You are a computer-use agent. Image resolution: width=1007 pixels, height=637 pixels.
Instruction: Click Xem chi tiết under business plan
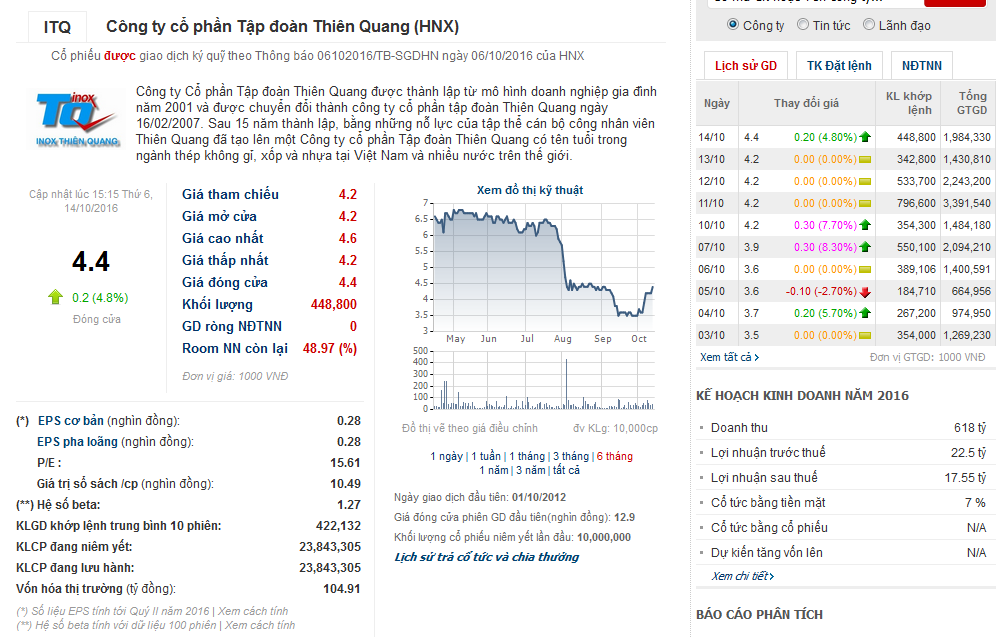[x=742, y=576]
